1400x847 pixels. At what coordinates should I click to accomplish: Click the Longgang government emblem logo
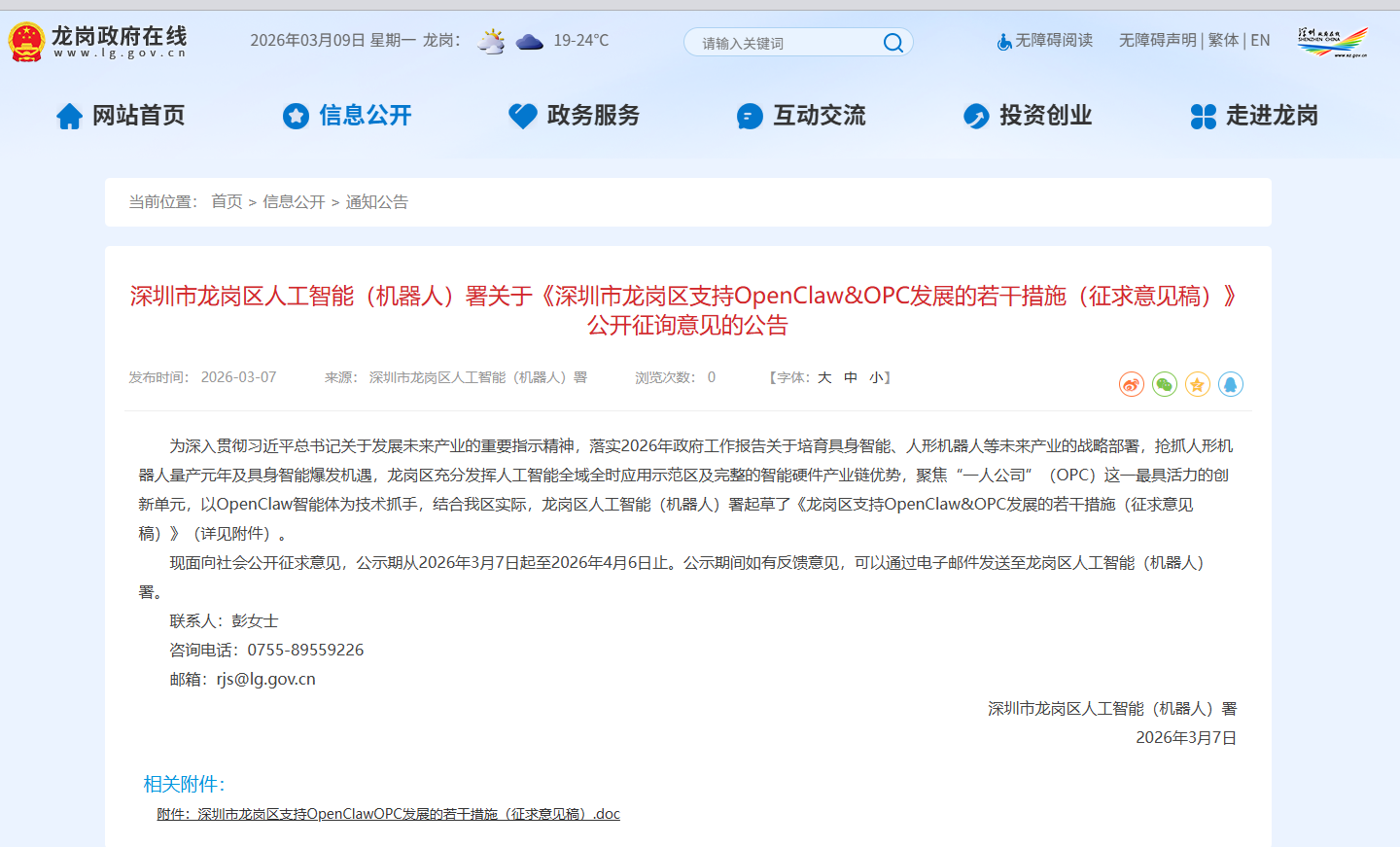(x=26, y=42)
